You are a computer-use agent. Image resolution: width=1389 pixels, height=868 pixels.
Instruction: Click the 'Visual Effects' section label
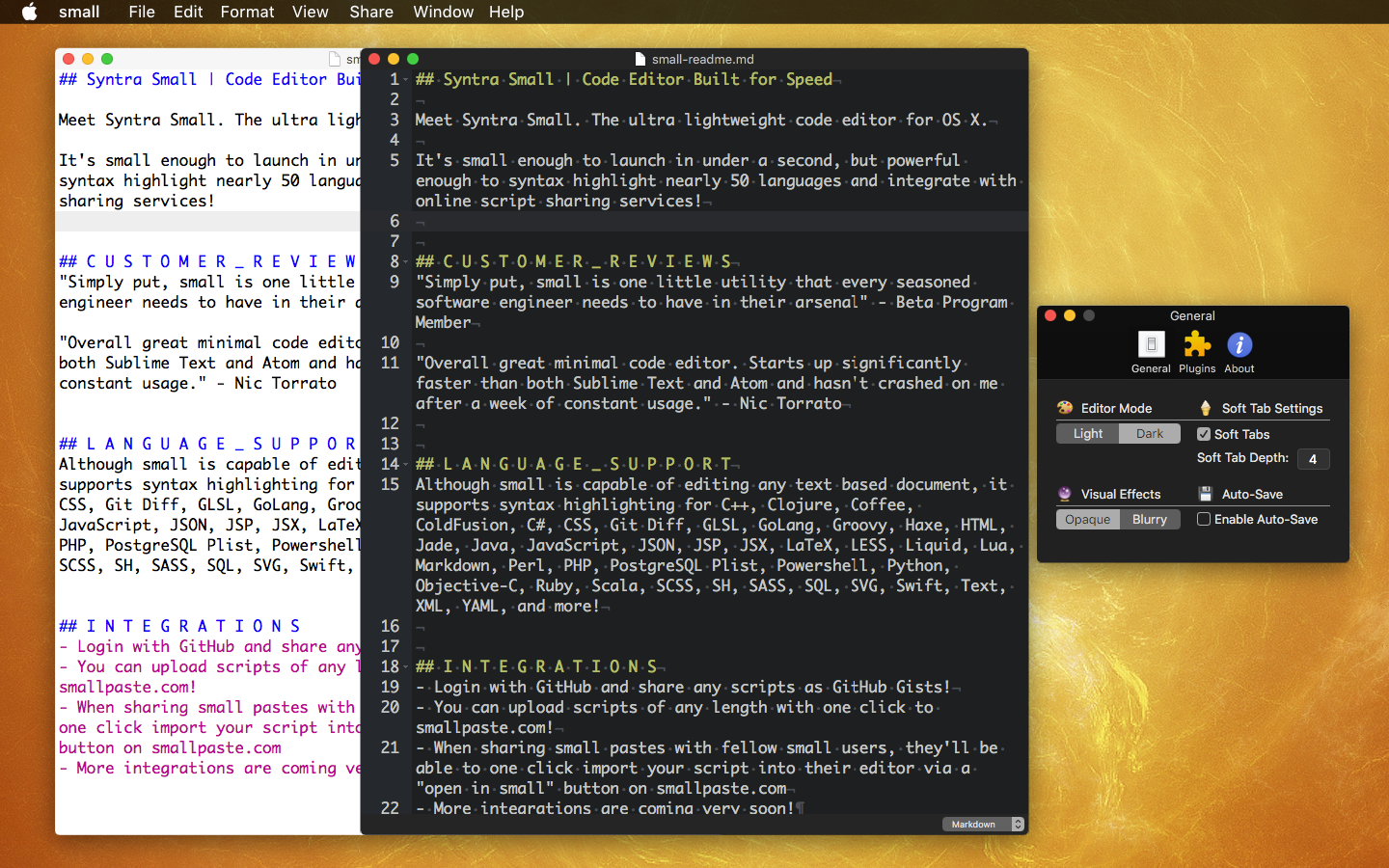1121,494
